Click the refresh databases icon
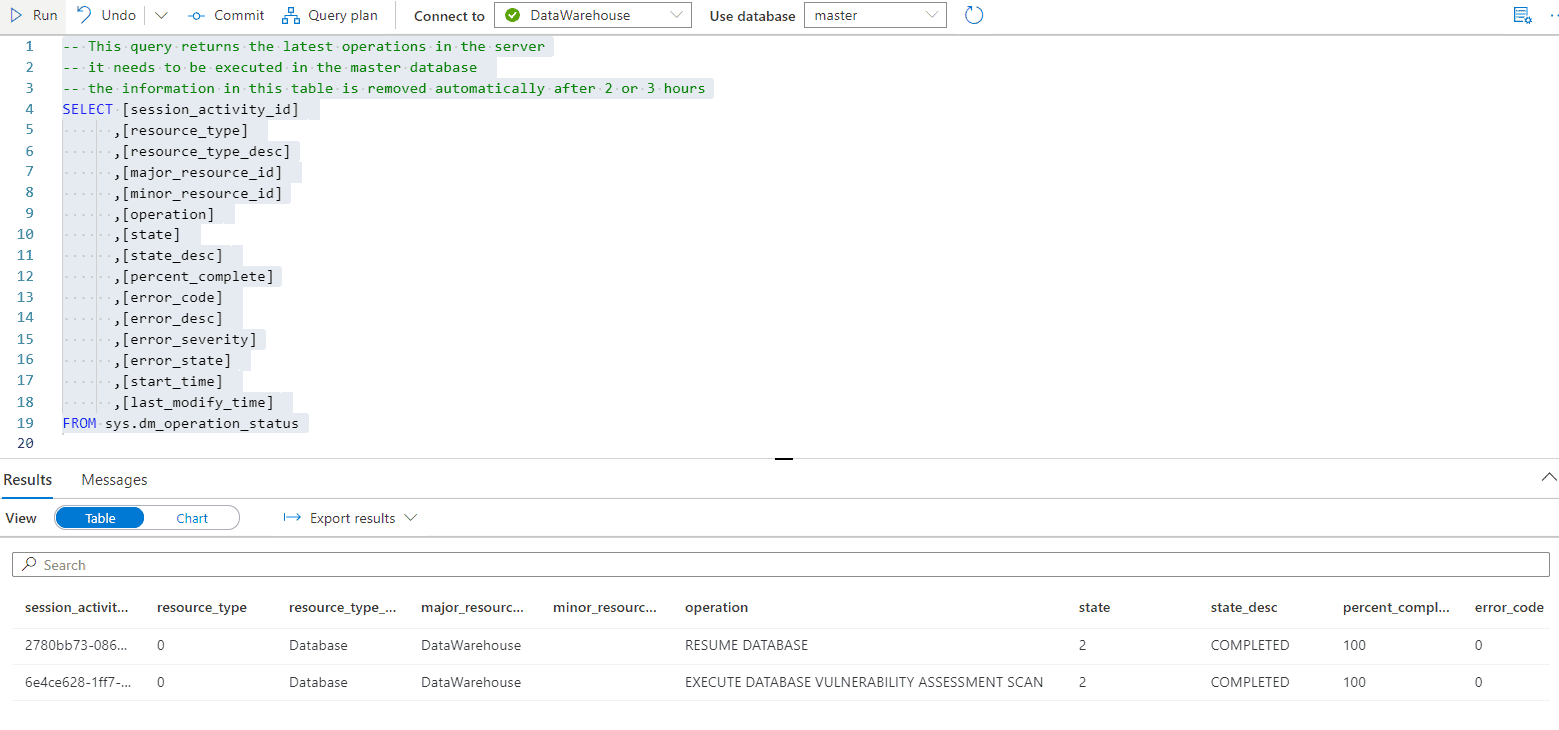This screenshot has width=1559, height=730. click(974, 15)
